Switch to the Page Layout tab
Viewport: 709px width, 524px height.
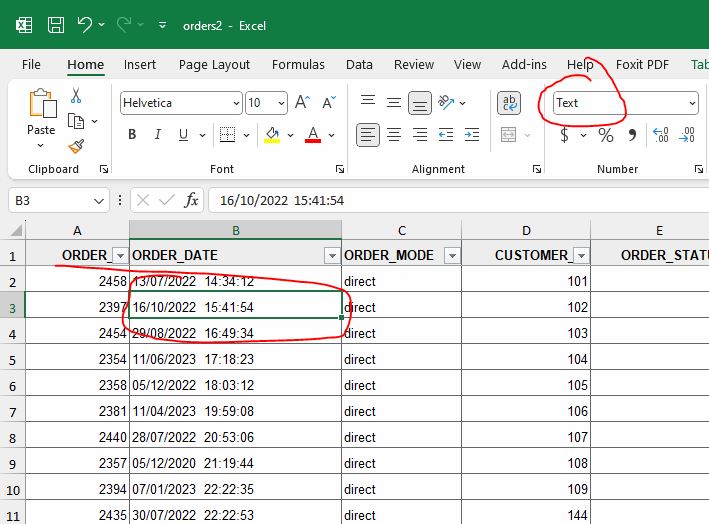coord(214,64)
